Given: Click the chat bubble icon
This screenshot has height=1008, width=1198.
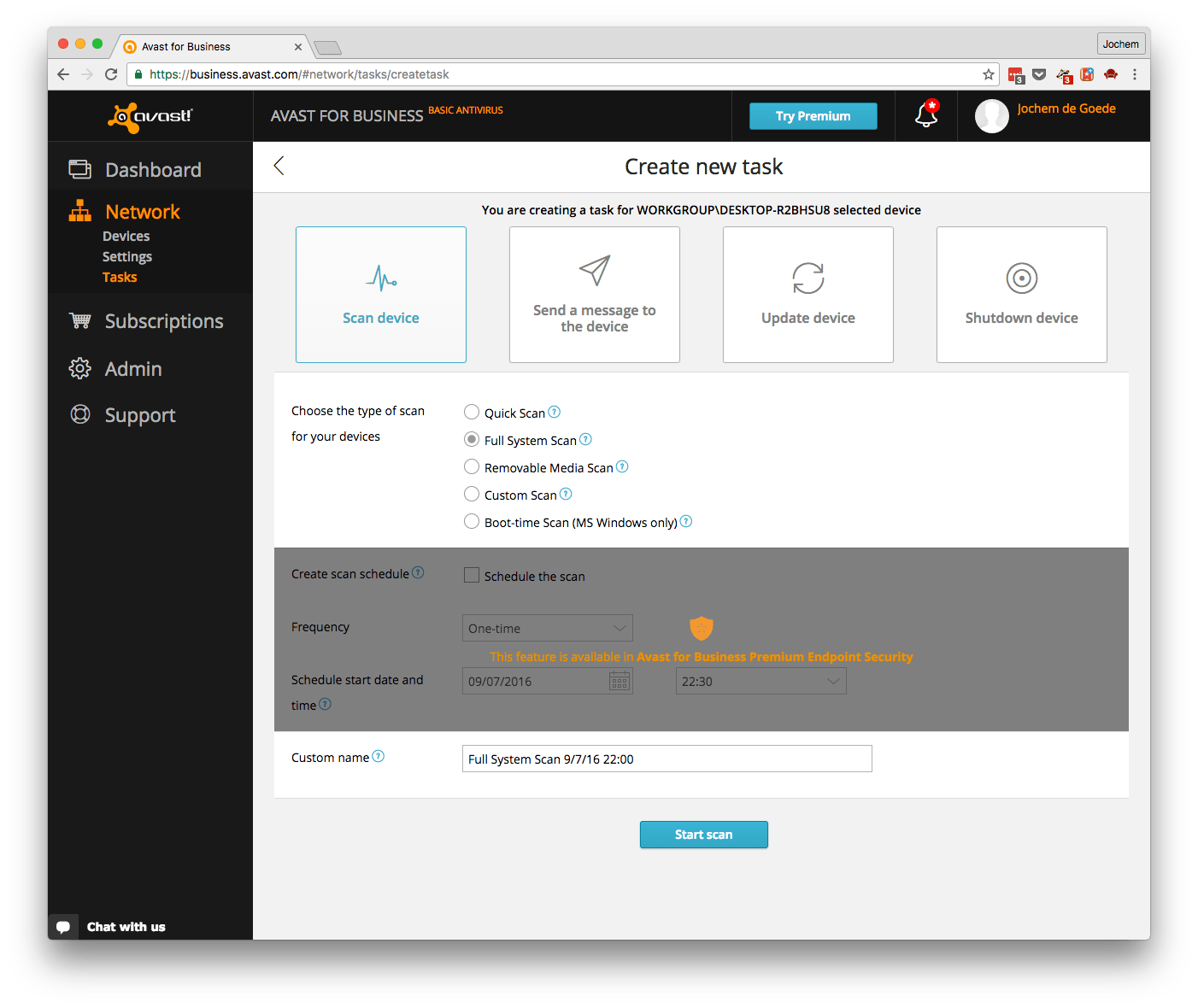Looking at the screenshot, I should [x=63, y=927].
